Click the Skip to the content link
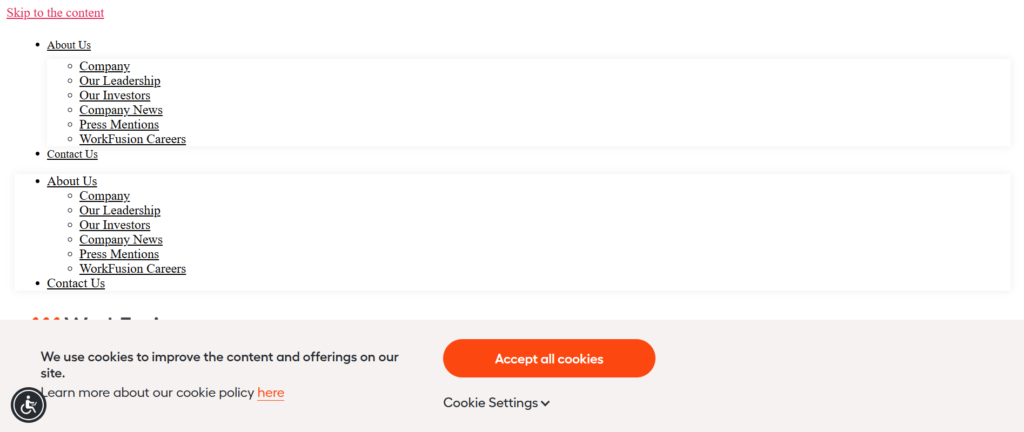 coord(55,13)
